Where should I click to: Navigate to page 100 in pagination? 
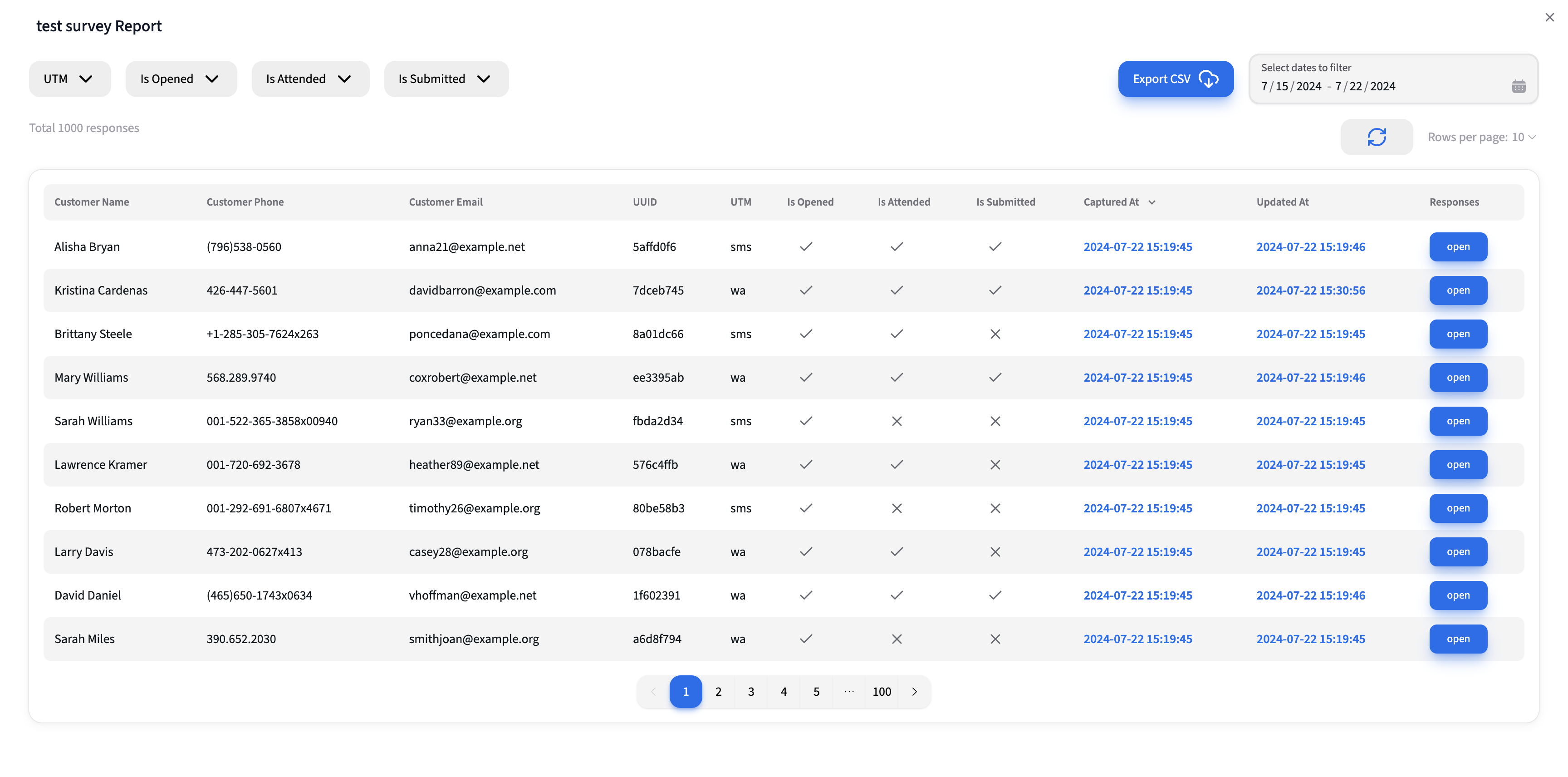pyautogui.click(x=882, y=692)
